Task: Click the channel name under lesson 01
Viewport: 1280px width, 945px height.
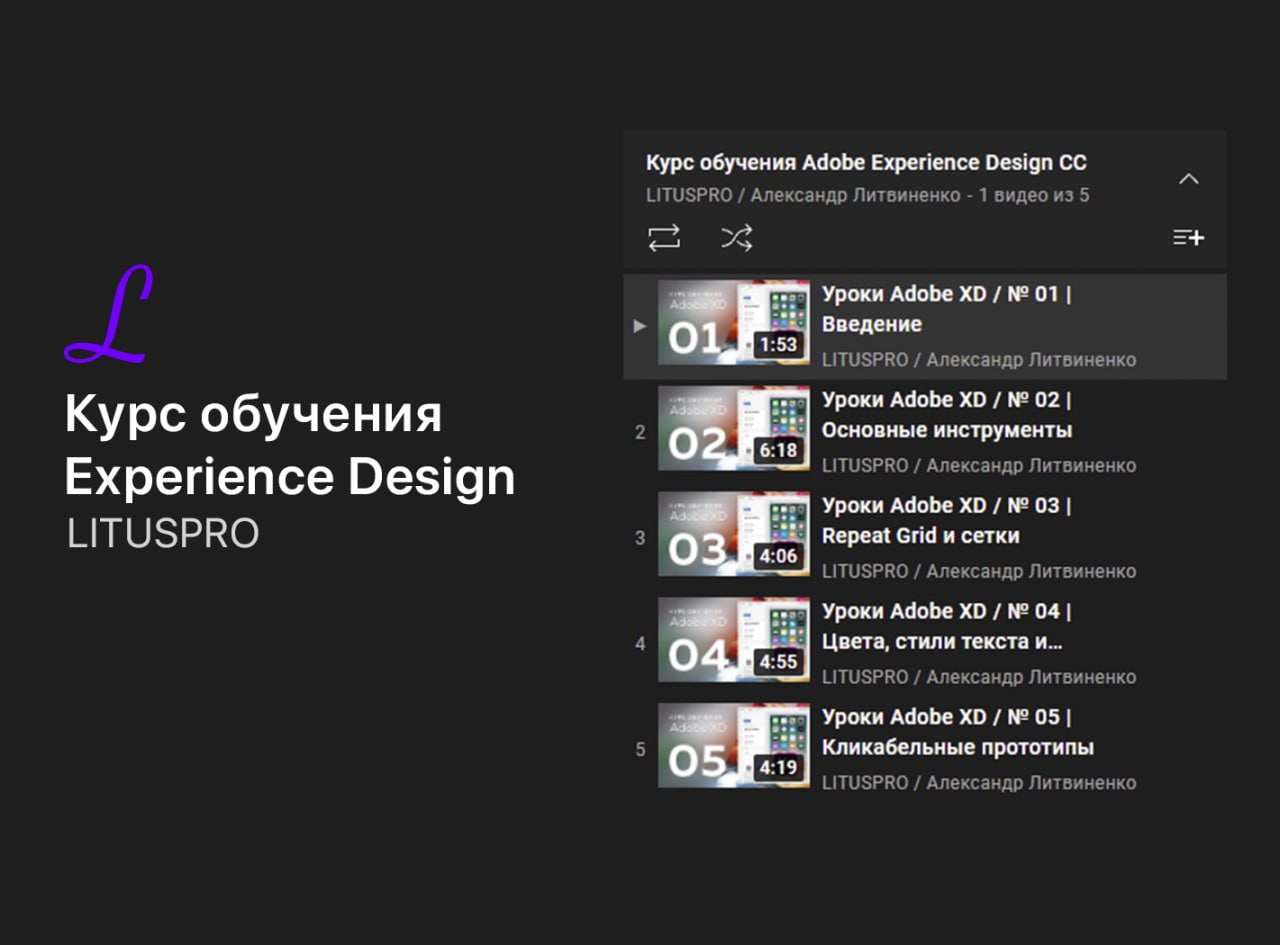Action: click(978, 360)
